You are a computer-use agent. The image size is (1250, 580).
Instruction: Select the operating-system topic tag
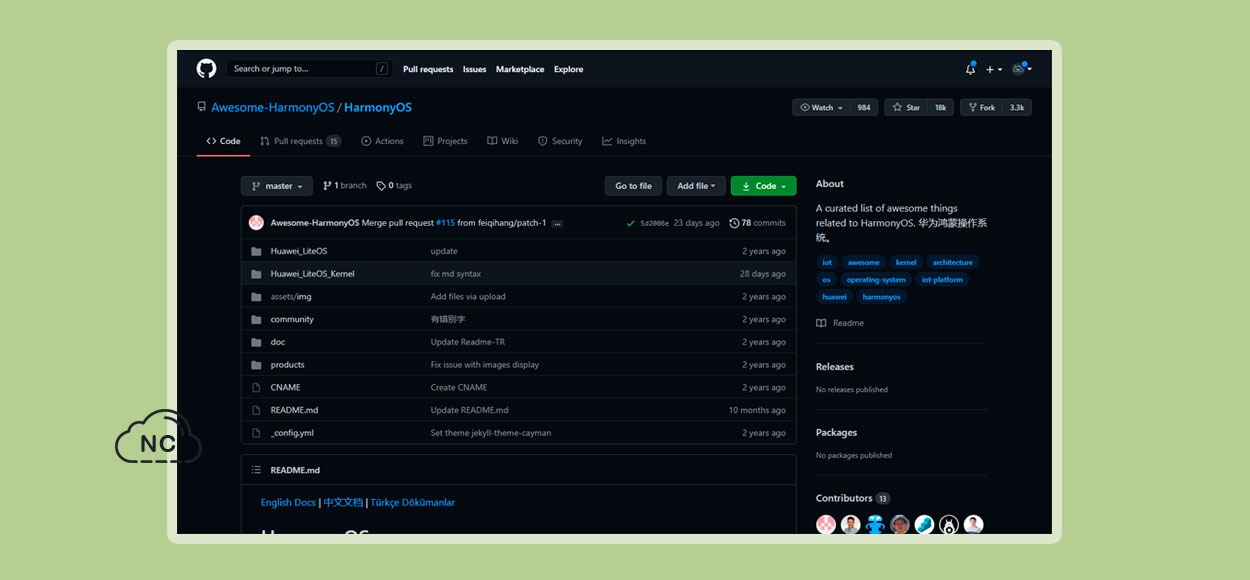[x=876, y=280]
